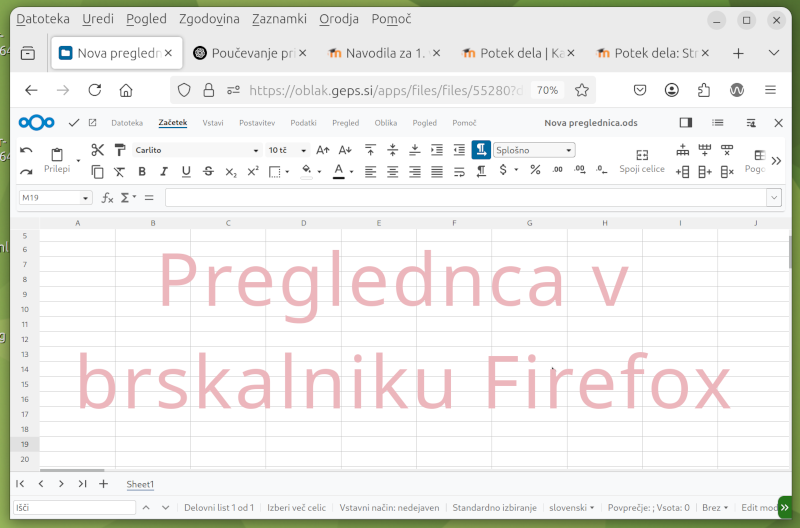Toggle strikethrough formatting

pos(208,172)
